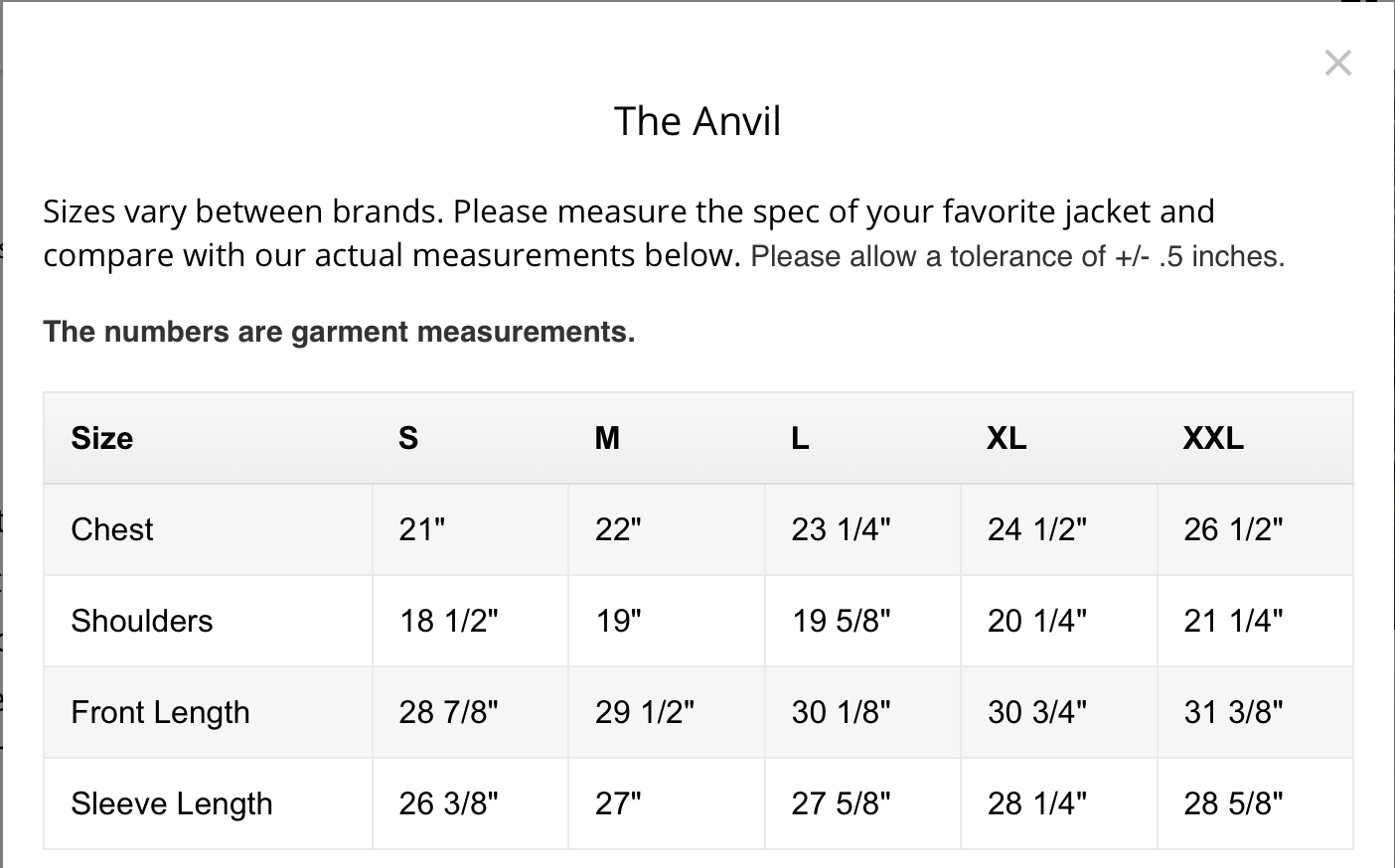Click the XL sleeve length value 28 1/4"
1395x868 pixels.
coord(1036,803)
